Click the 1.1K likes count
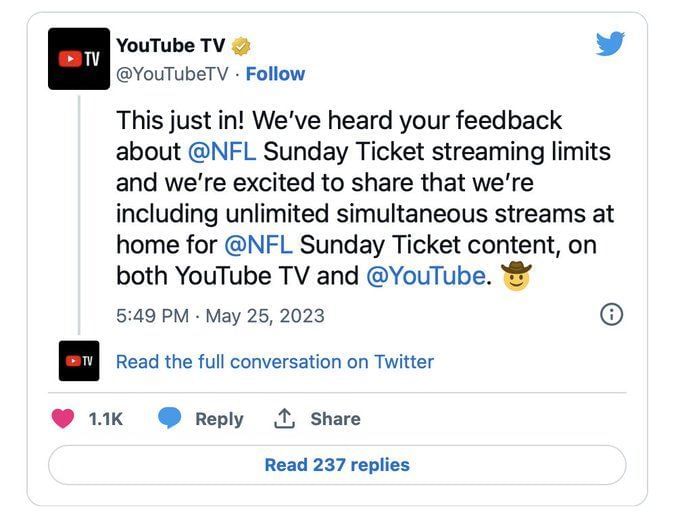 [105, 419]
